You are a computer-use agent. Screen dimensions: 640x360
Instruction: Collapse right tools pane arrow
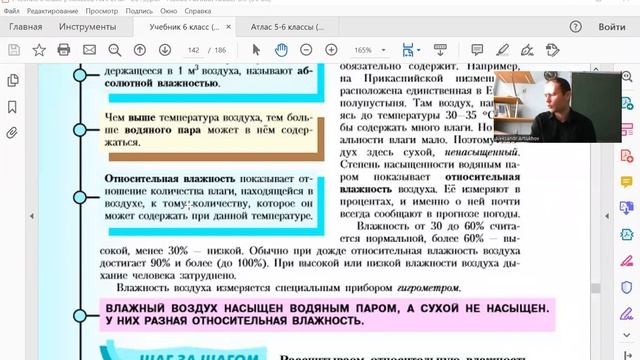pyautogui.click(x=607, y=216)
